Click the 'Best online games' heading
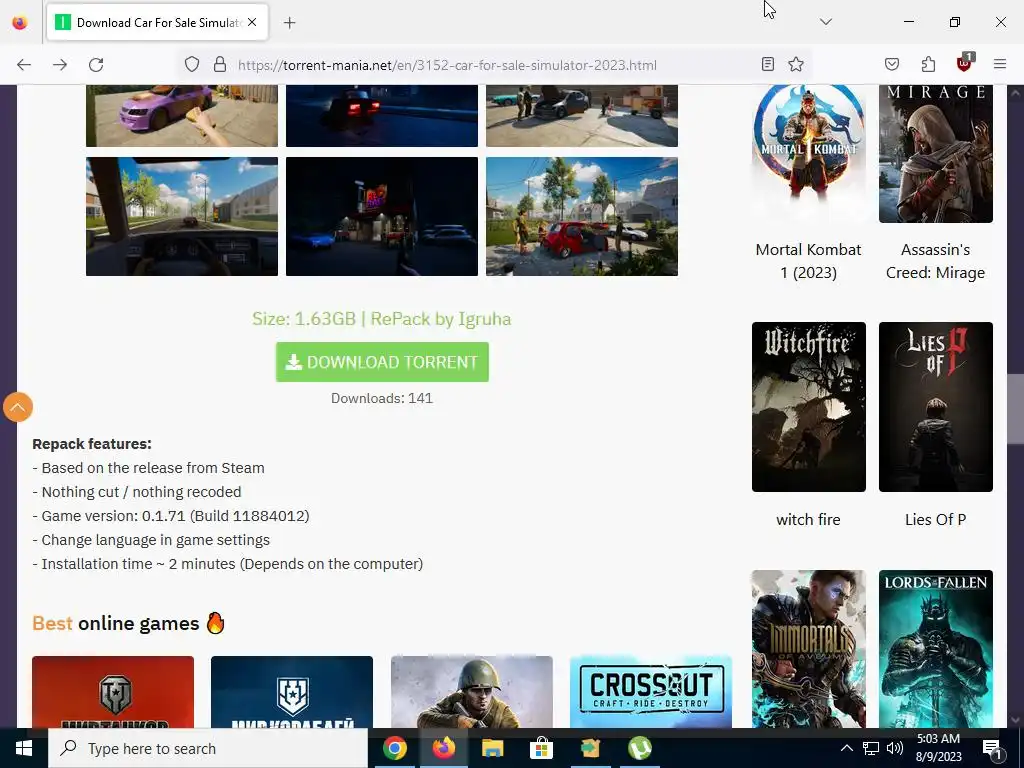 tap(129, 624)
